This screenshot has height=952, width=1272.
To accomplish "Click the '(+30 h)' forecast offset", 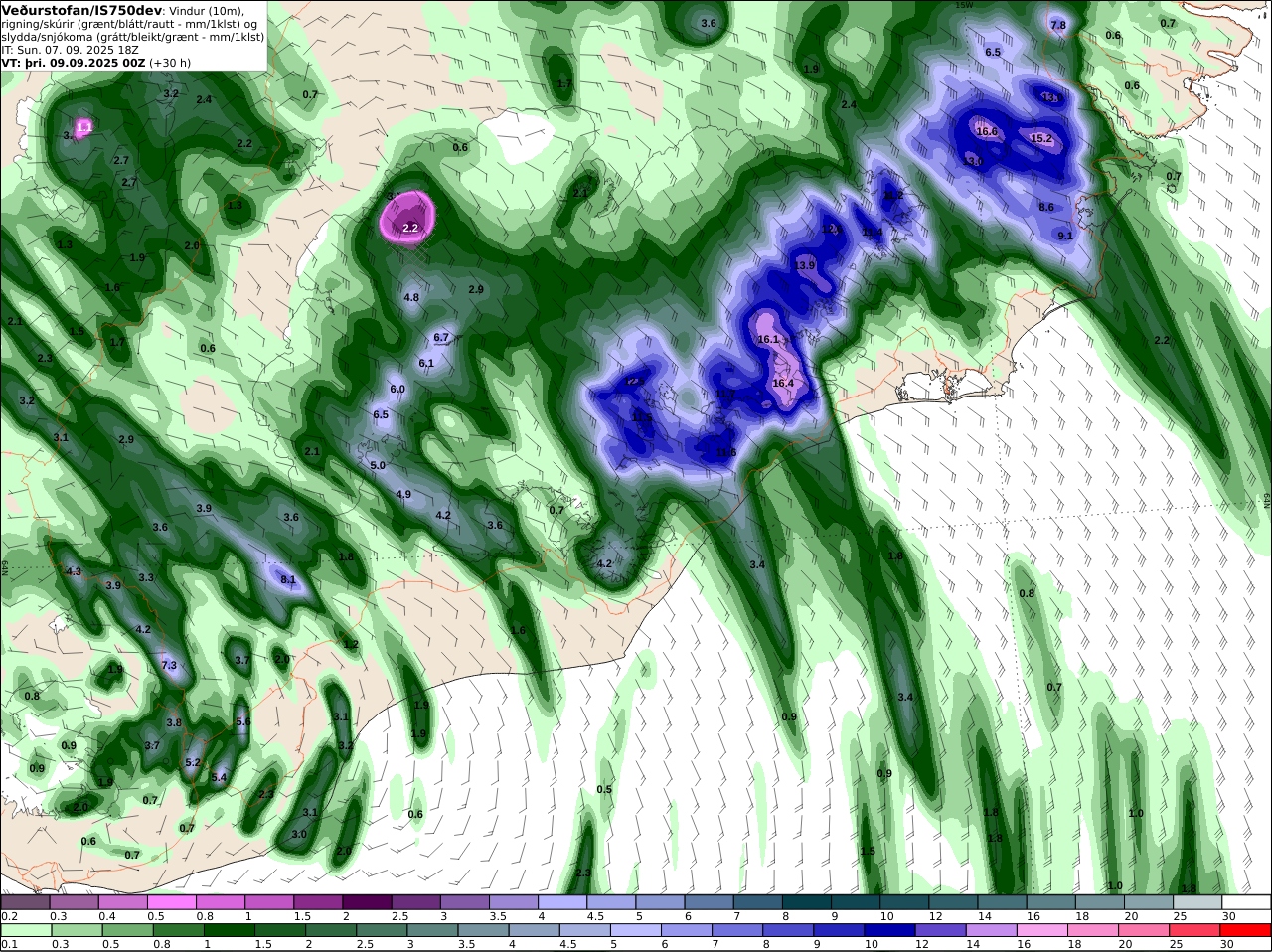I will (170, 62).
